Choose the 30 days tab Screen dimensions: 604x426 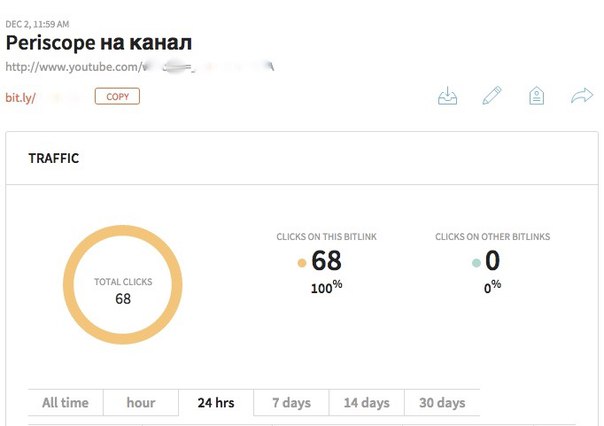(x=442, y=403)
